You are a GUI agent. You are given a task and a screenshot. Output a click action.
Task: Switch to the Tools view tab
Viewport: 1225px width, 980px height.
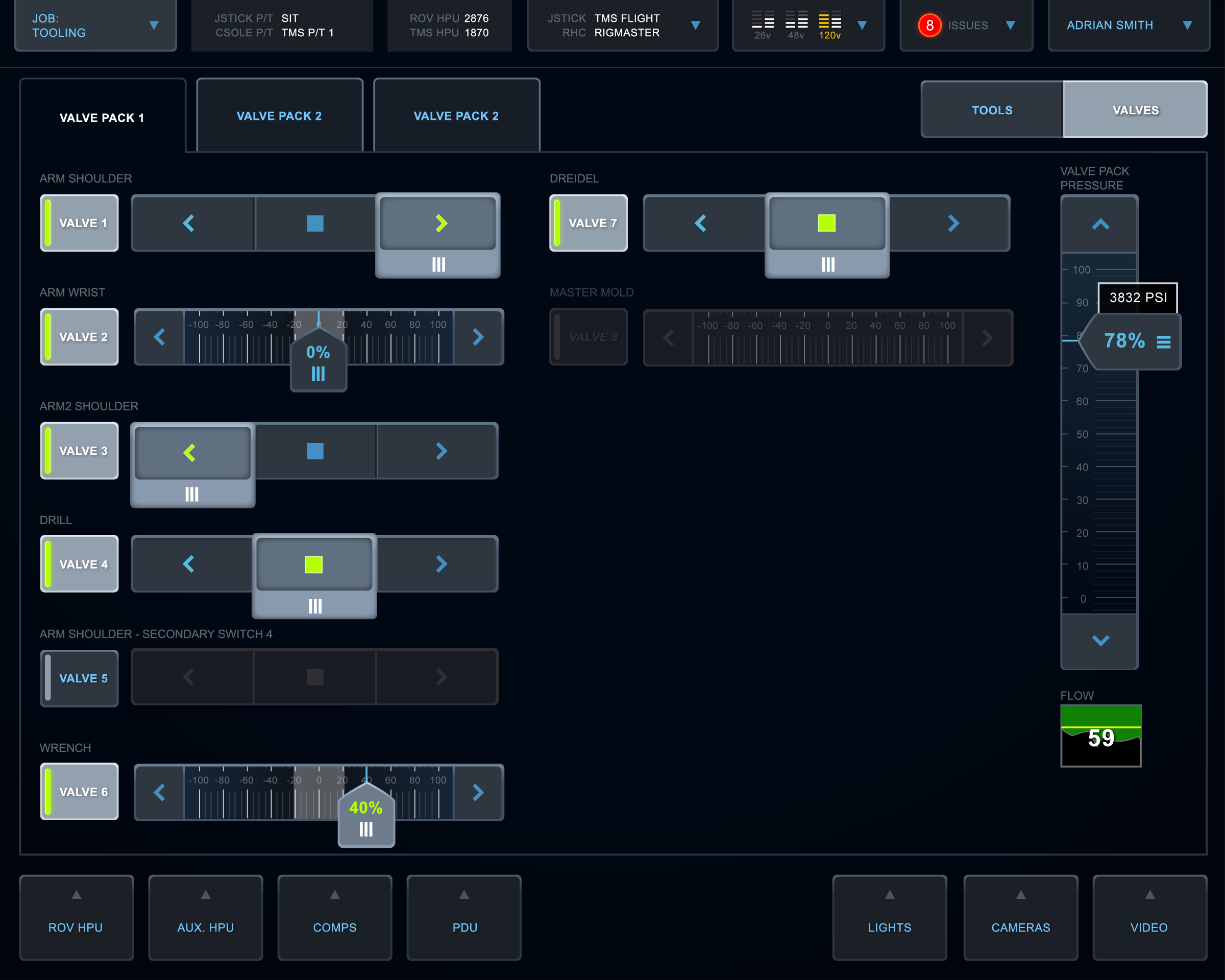click(991, 110)
